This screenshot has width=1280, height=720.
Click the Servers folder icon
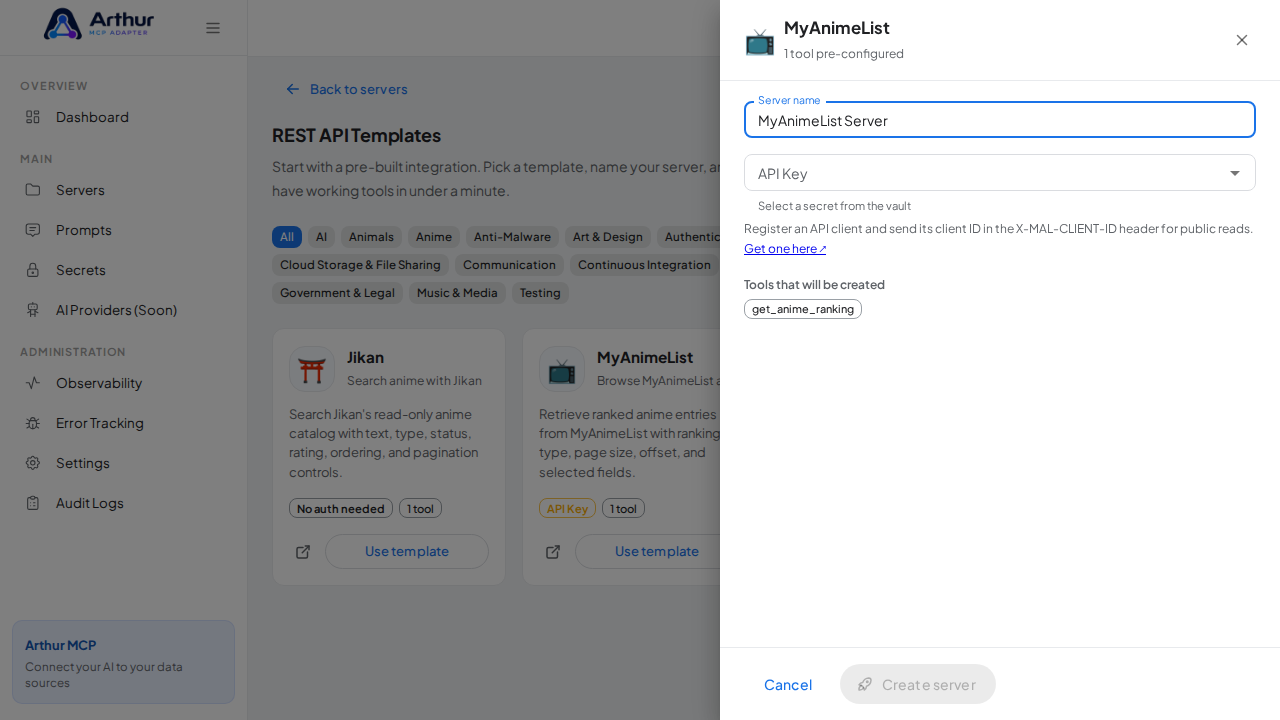coord(33,190)
